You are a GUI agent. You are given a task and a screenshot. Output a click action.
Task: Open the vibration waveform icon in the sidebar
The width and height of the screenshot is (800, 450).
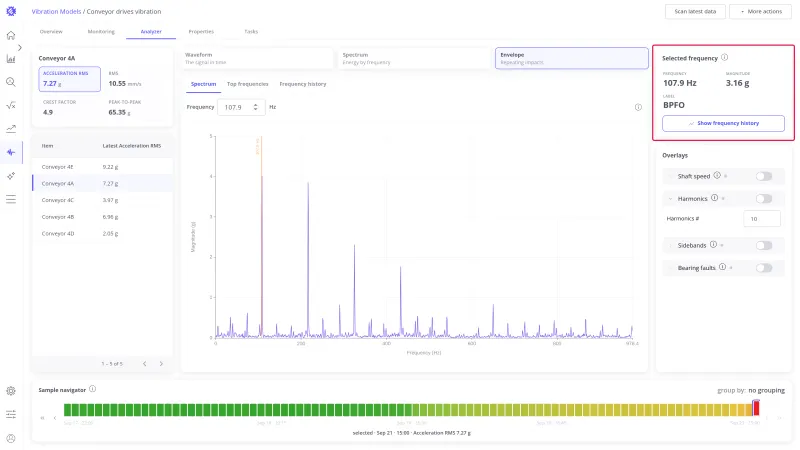click(x=11, y=152)
